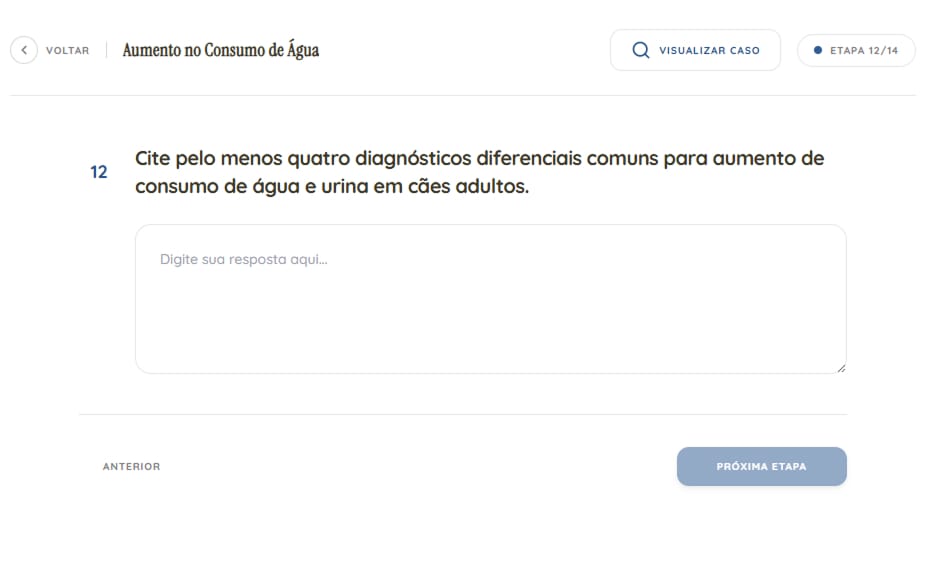Click the 'Digite sua resposta aqui...' placeholder
Viewport: 940px width, 574px height.
(244, 260)
